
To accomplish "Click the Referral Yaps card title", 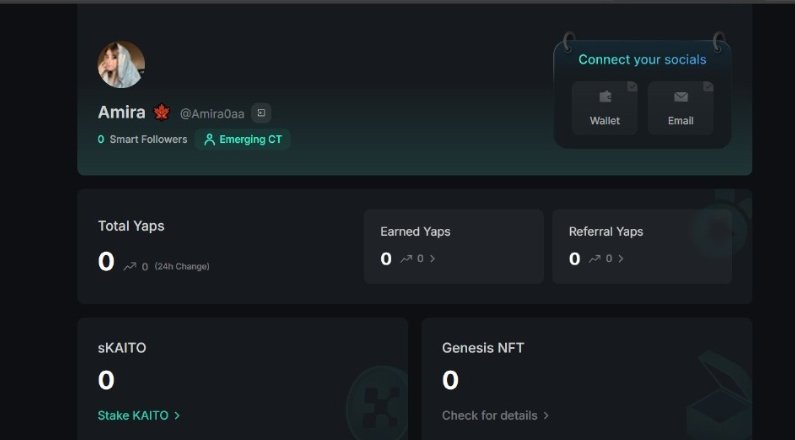I will [606, 232].
